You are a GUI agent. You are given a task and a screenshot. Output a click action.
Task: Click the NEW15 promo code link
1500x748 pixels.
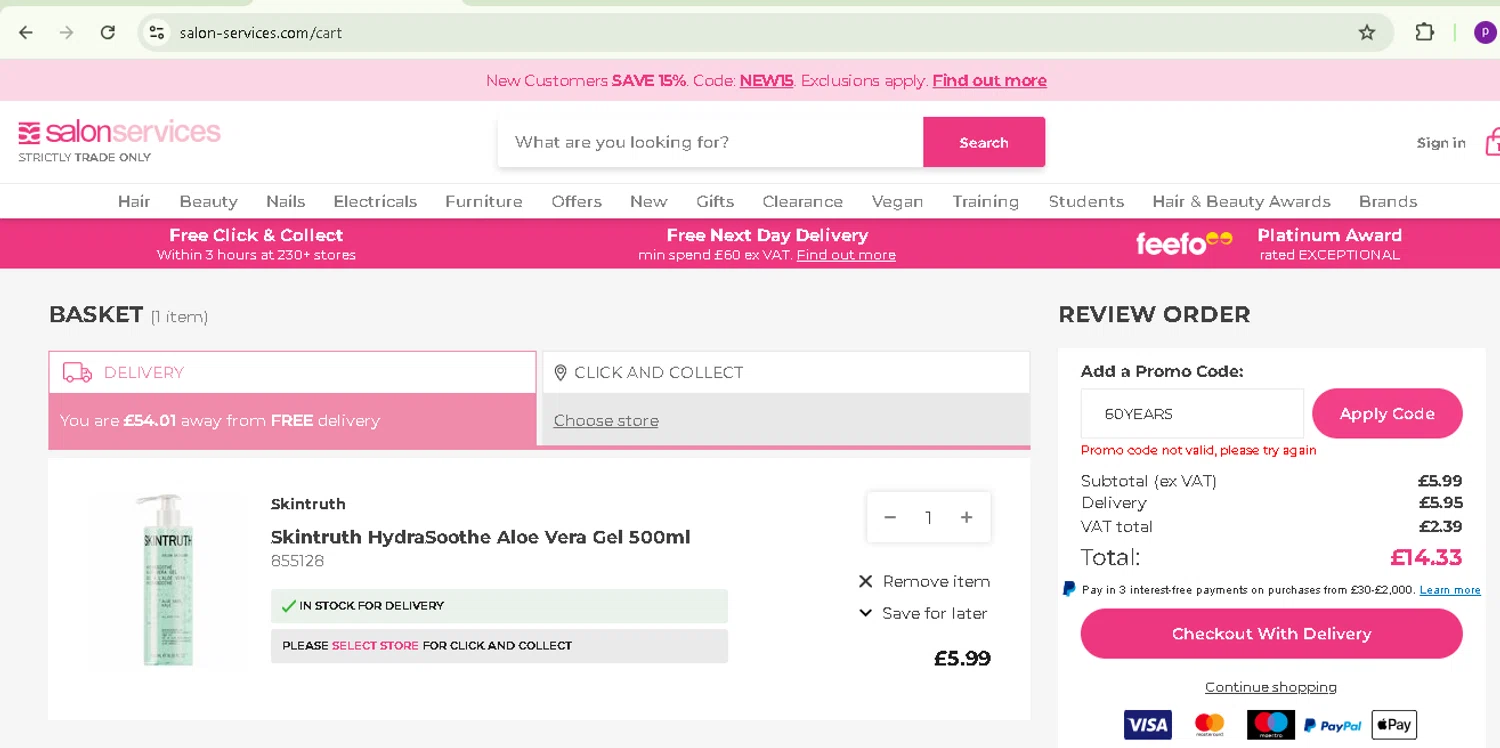point(766,80)
